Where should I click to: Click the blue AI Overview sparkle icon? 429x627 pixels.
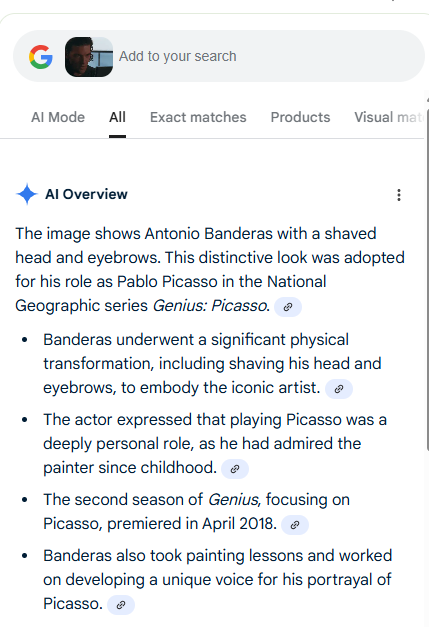(x=27, y=194)
